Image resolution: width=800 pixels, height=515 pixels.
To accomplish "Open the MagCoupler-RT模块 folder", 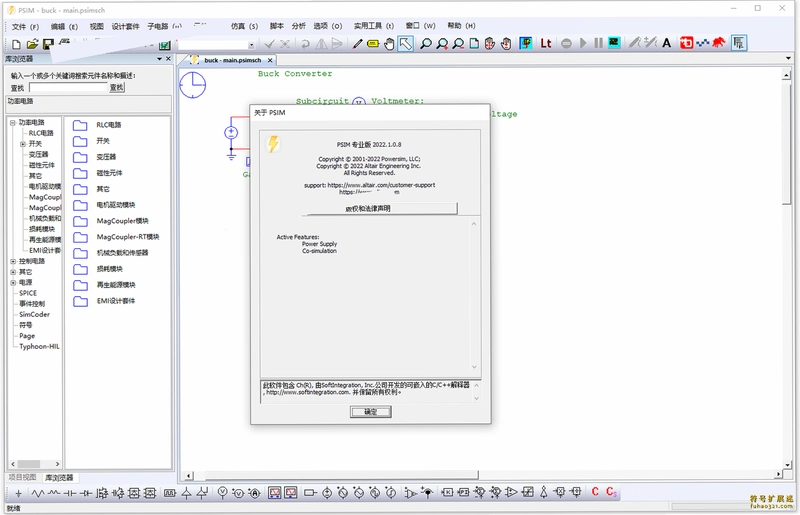I will (x=116, y=237).
